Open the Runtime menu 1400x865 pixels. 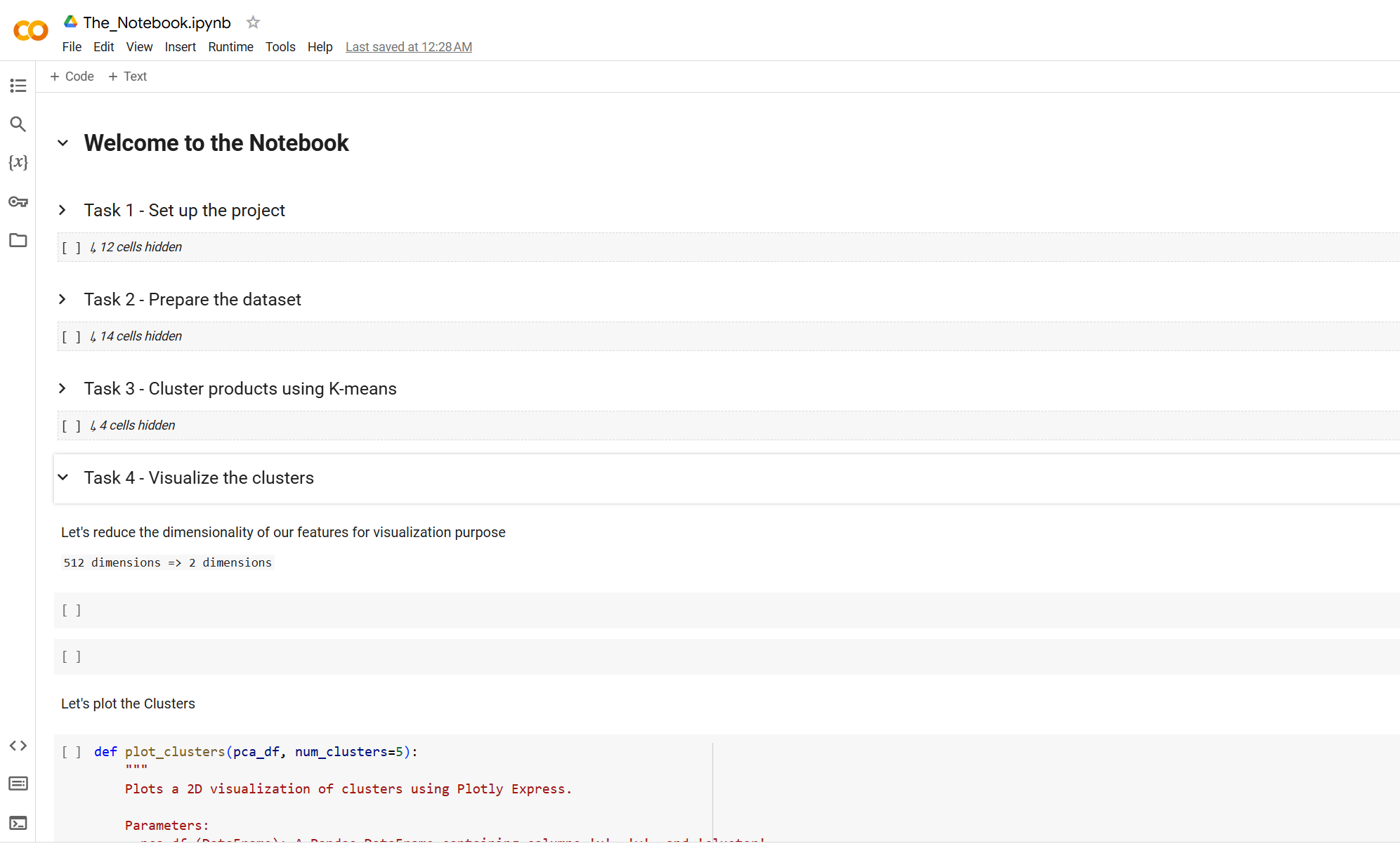tap(230, 47)
